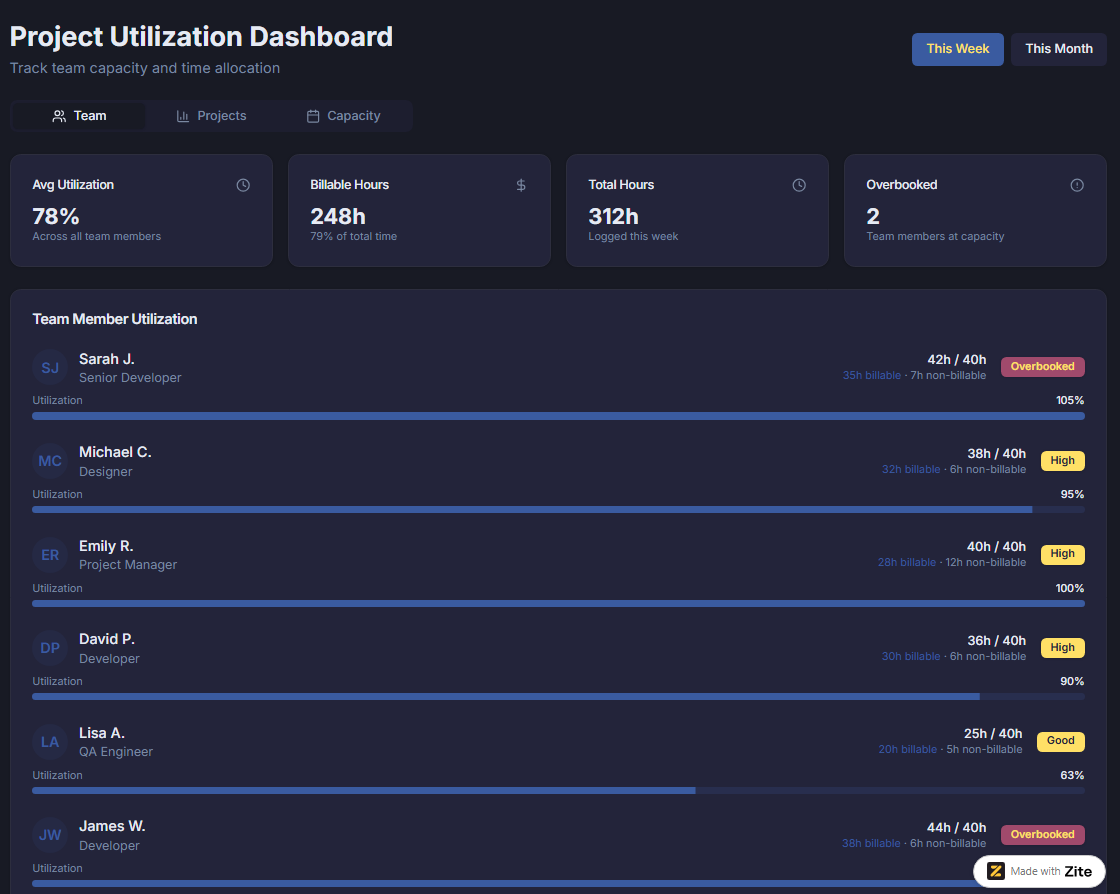Click Michael C.'s 95% utilization bar
The width and height of the screenshot is (1120, 894).
(558, 510)
